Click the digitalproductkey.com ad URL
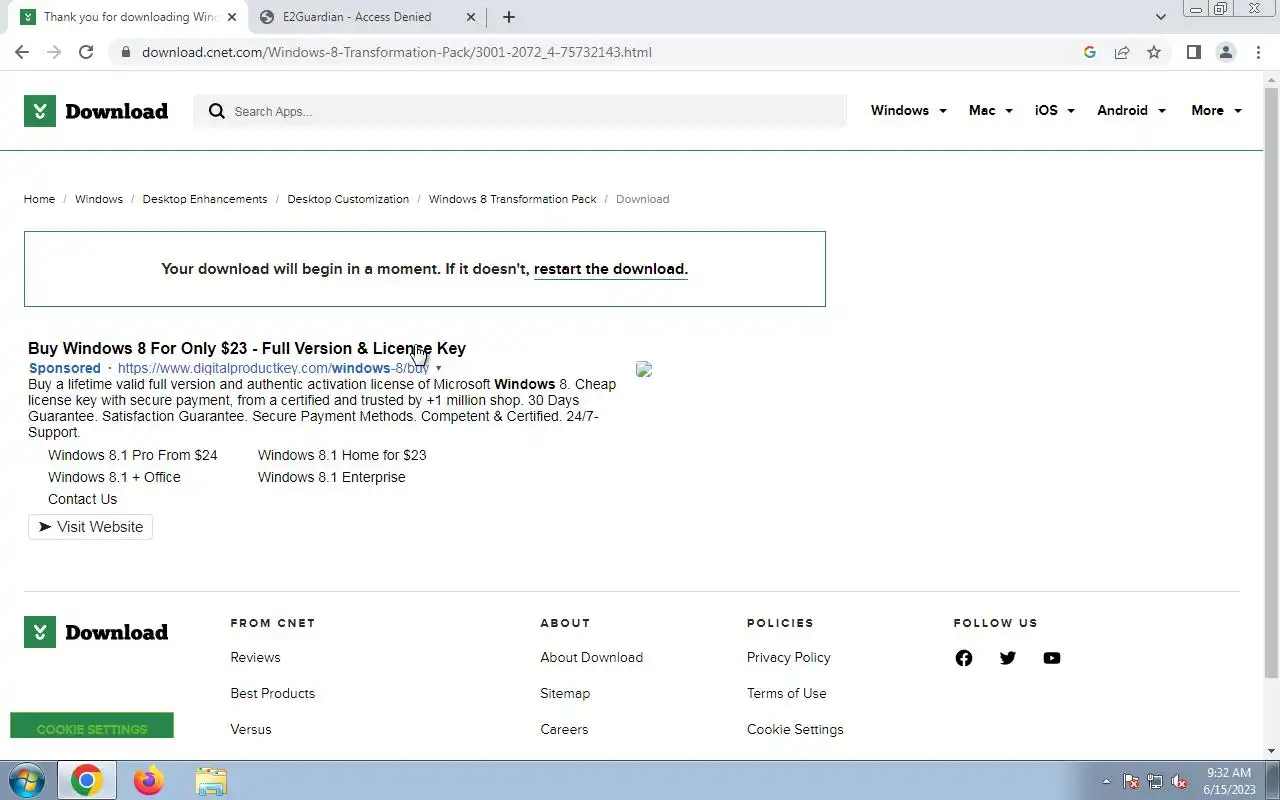The width and height of the screenshot is (1280, 800). [273, 368]
